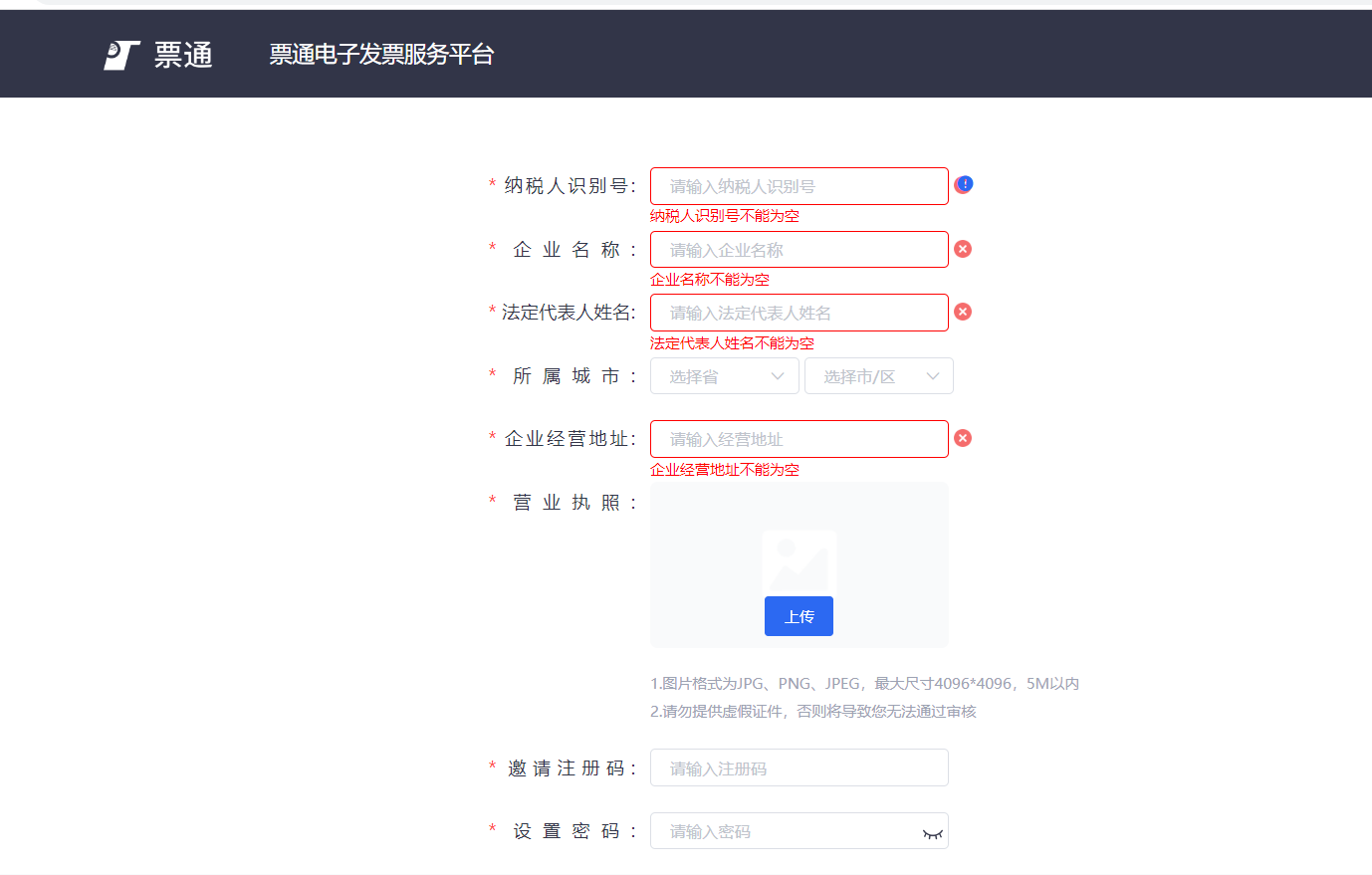The height and width of the screenshot is (875, 1372).
Task: Click the 邀请注册码 field label
Action: tap(571, 768)
